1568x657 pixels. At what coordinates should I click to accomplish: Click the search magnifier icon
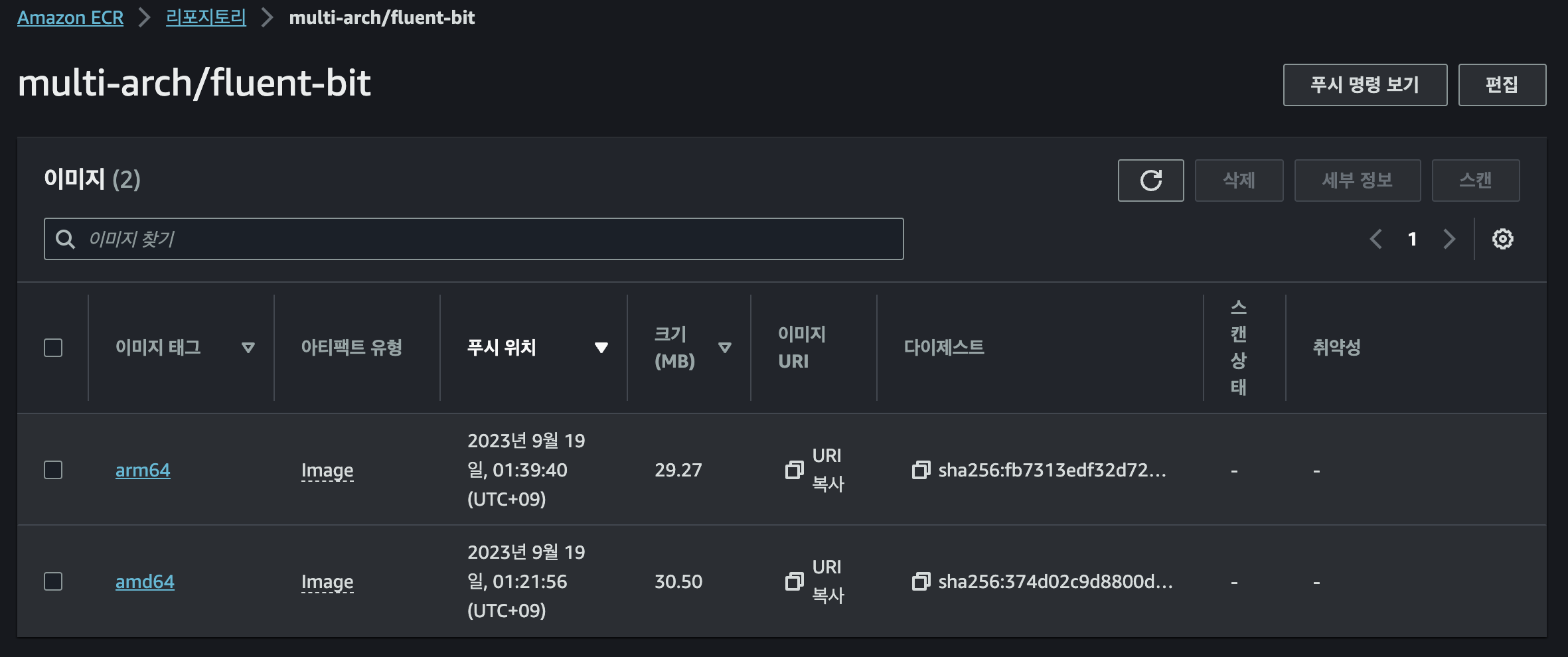coord(65,239)
